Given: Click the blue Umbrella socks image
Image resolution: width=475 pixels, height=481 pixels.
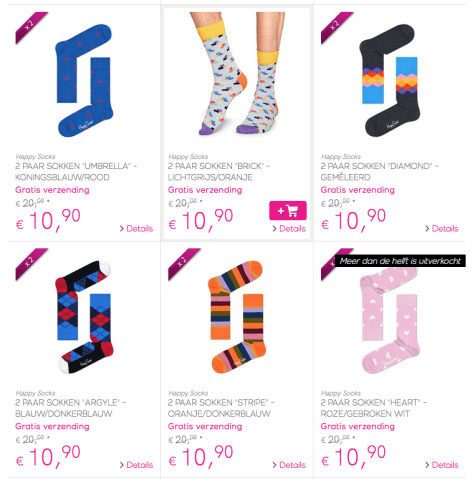Looking at the screenshot, I should click(x=84, y=80).
